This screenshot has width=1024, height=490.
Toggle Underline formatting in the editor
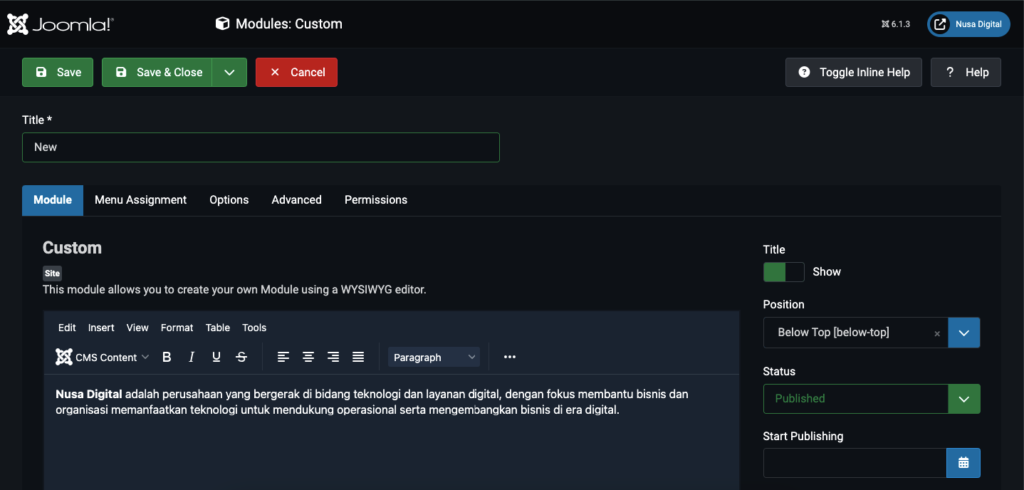[x=216, y=357]
